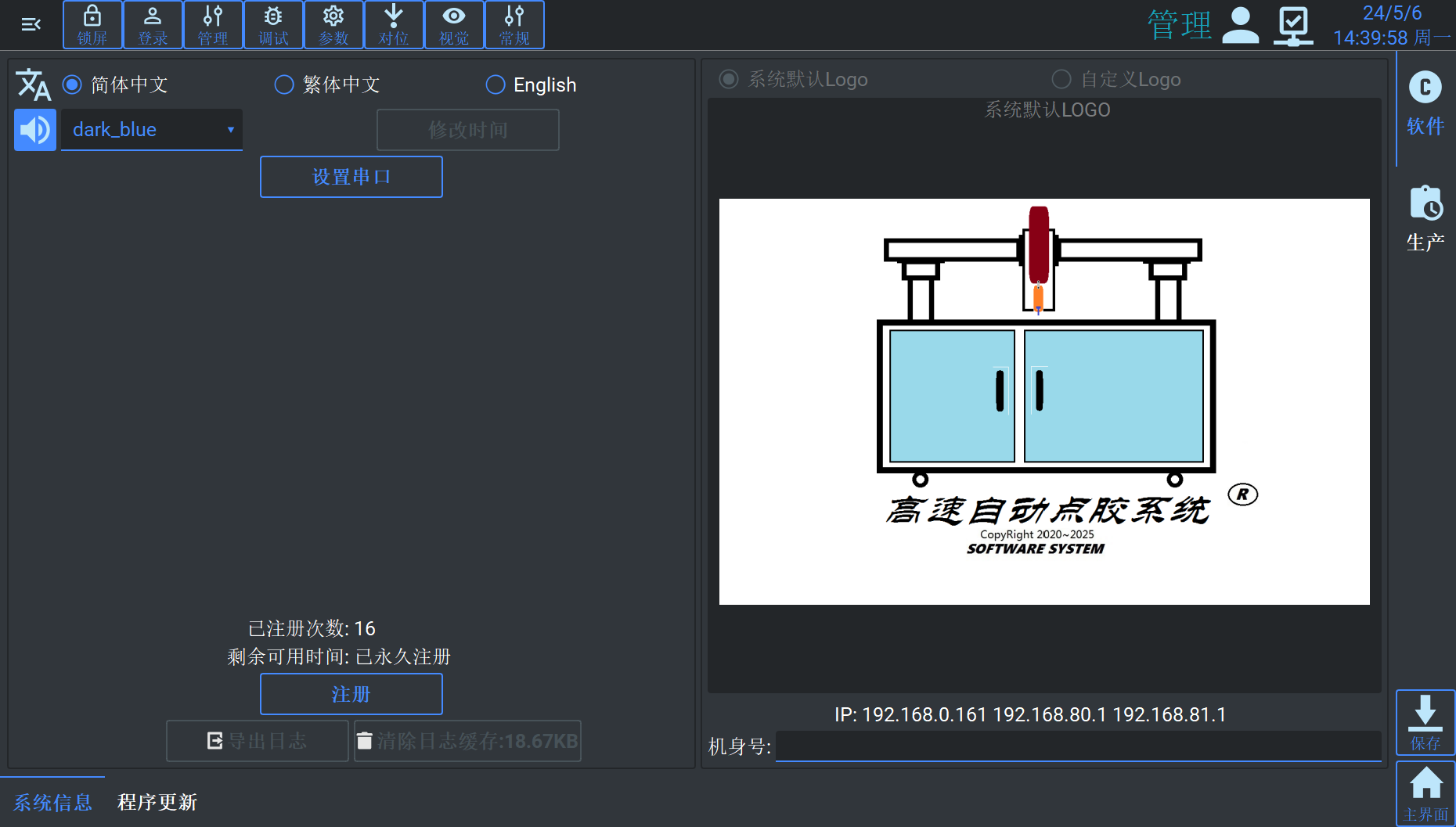1456x827 pixels.
Task: Open the dark_blue theme dropdown
Action: pyautogui.click(x=152, y=130)
